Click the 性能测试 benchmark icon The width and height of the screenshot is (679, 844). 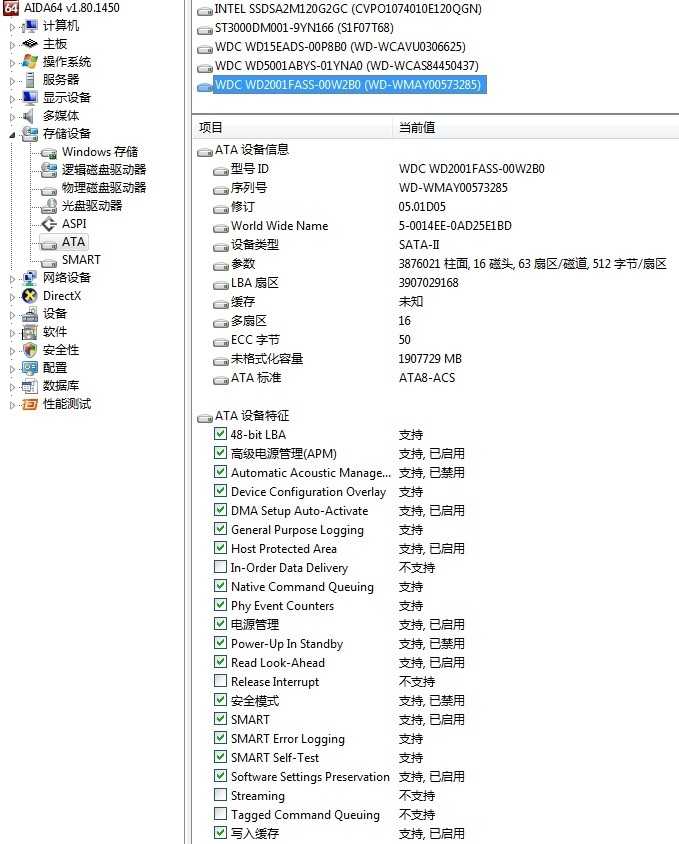pyautogui.click(x=30, y=404)
